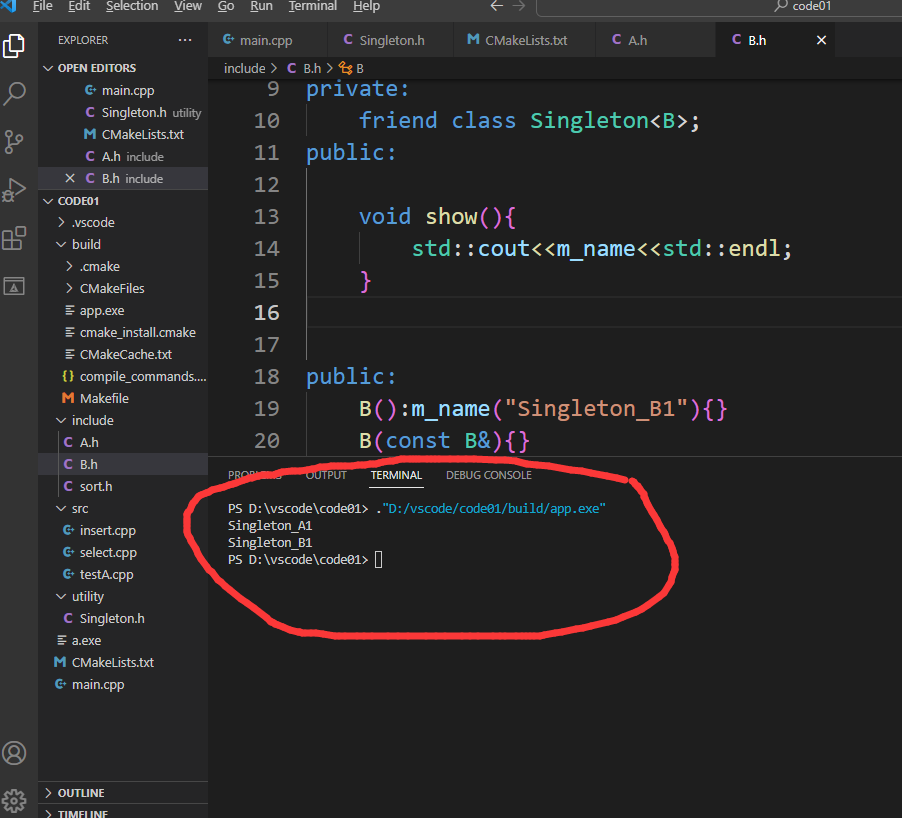Switch to the Singleton.h editor tab
The height and width of the screenshot is (818, 902).
click(x=390, y=40)
